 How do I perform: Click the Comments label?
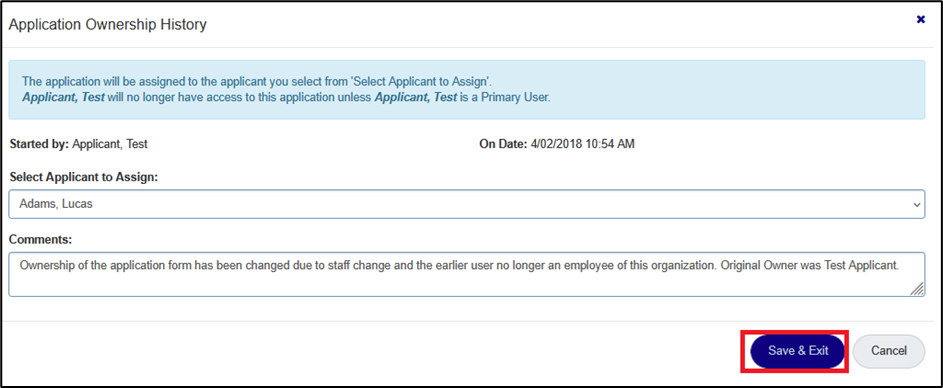40,239
